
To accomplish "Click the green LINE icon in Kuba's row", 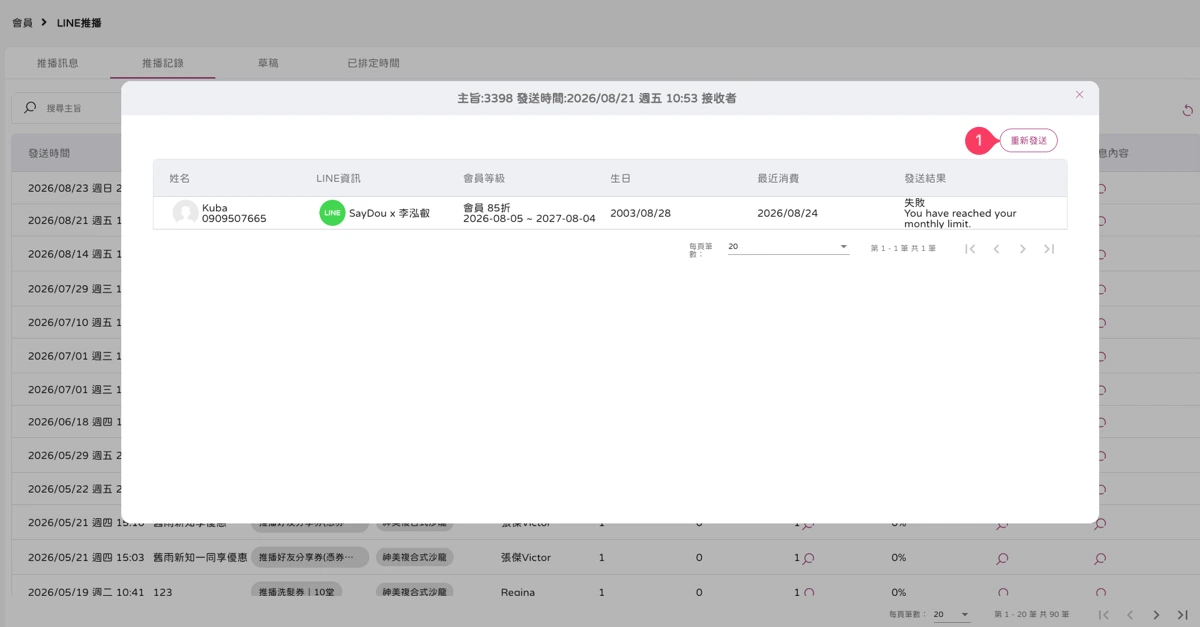I will click(332, 213).
